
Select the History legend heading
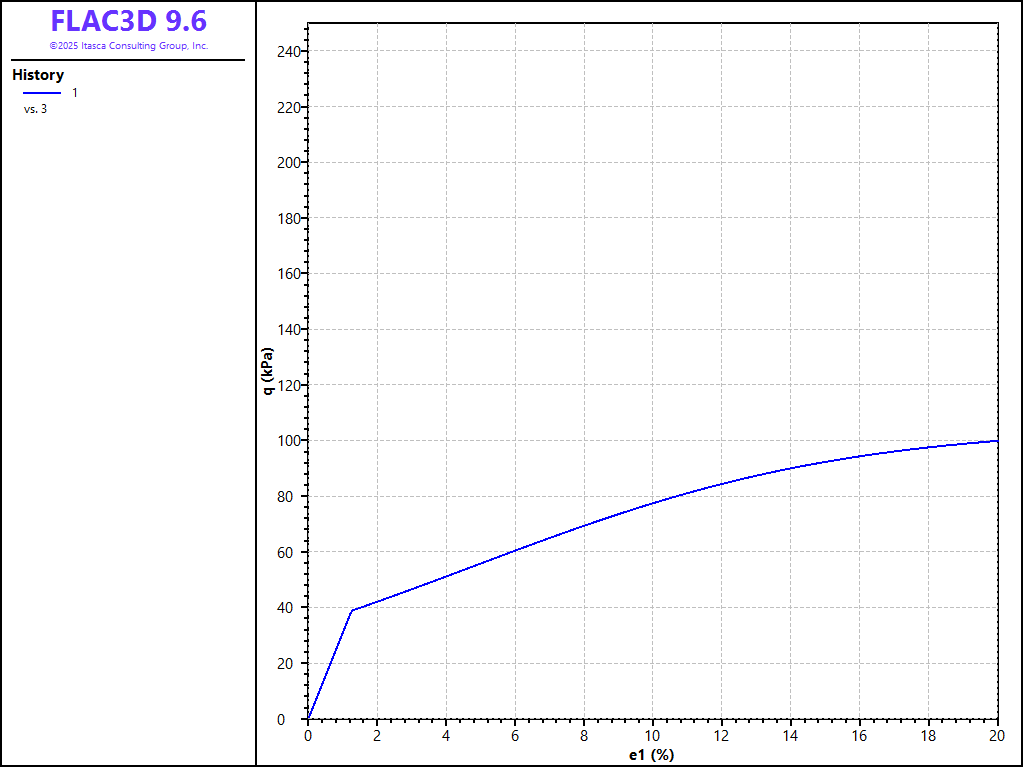tap(38, 75)
